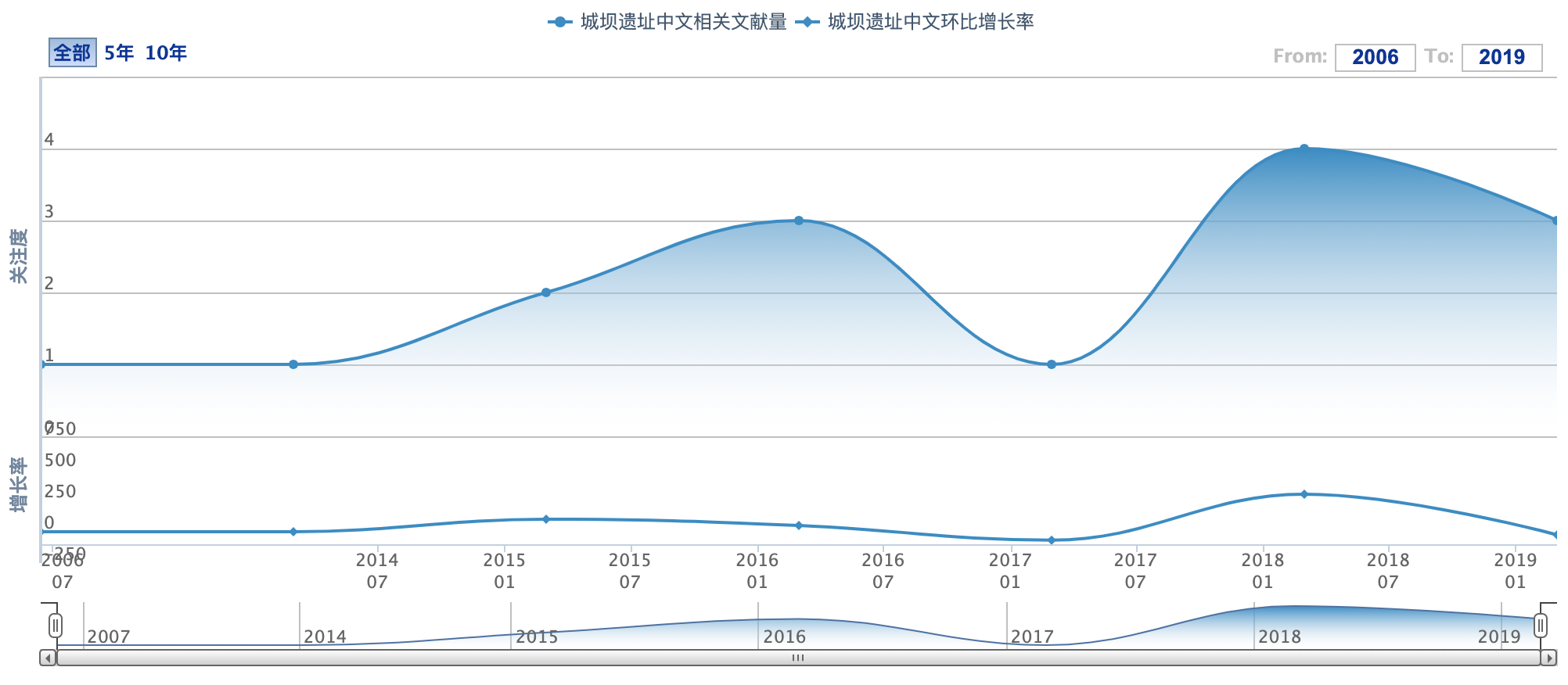The image size is (1568, 685).
Task: Click the scrollbar grip in the center
Action: pos(797,658)
